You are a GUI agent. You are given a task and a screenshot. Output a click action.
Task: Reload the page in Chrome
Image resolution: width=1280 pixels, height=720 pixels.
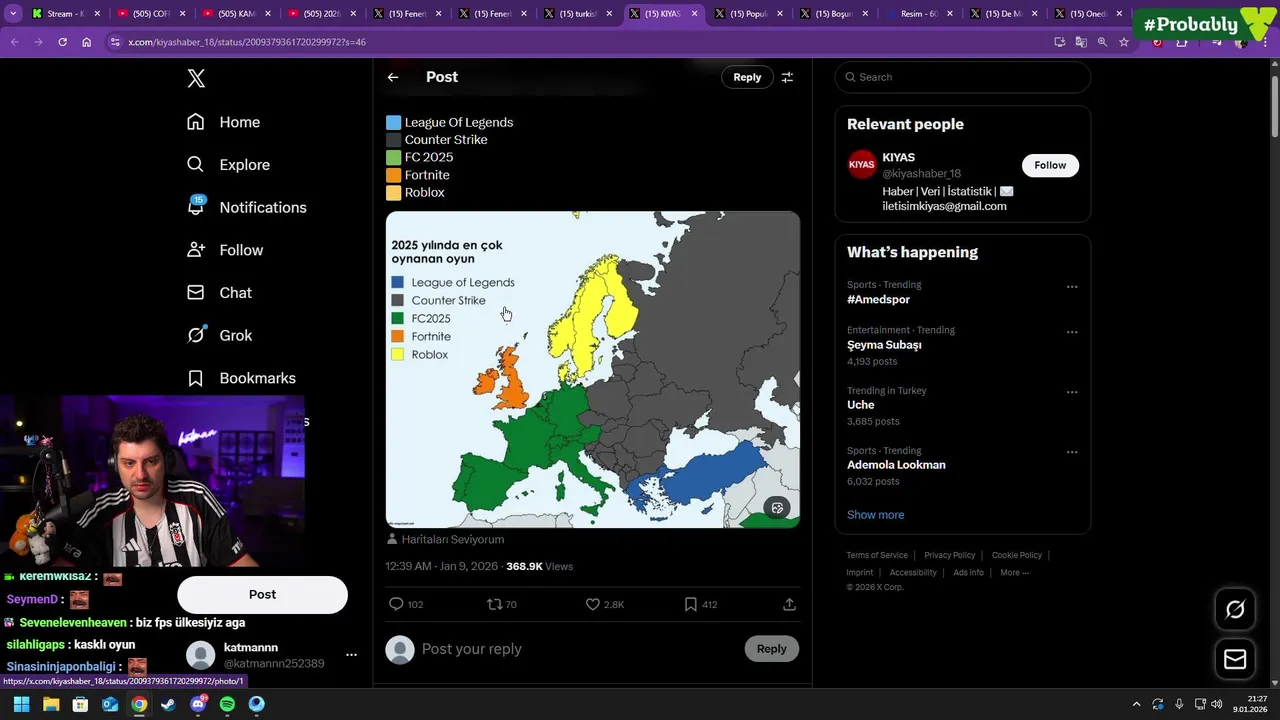[x=62, y=42]
